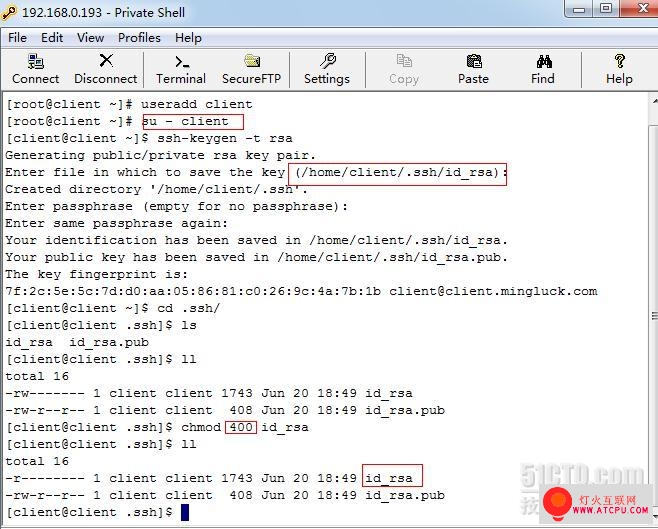Screen dimensions: 658x529
Task: Click 'Enter same passphrase again:' line
Action: point(117,223)
